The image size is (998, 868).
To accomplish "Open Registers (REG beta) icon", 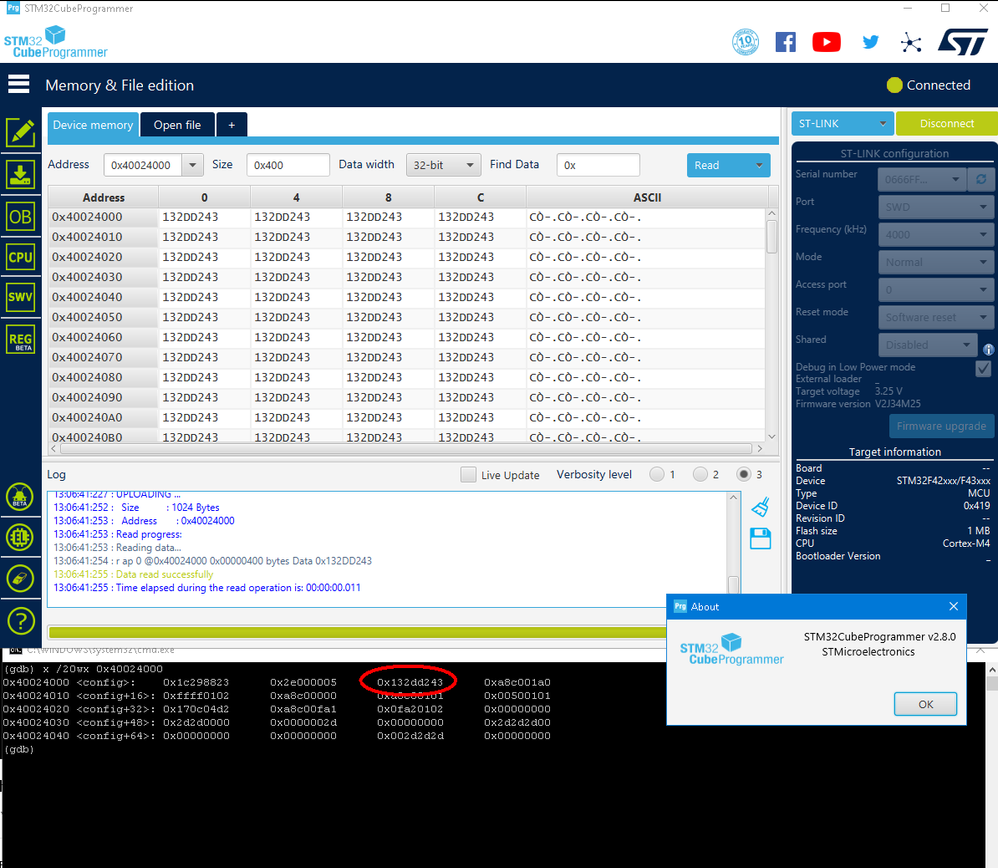I will [x=20, y=339].
